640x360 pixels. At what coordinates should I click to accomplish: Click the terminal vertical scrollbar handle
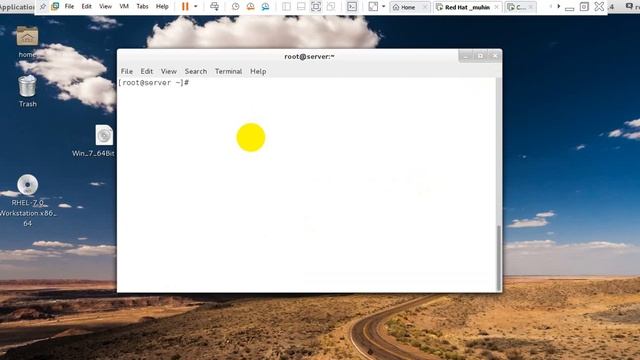tap(498, 257)
